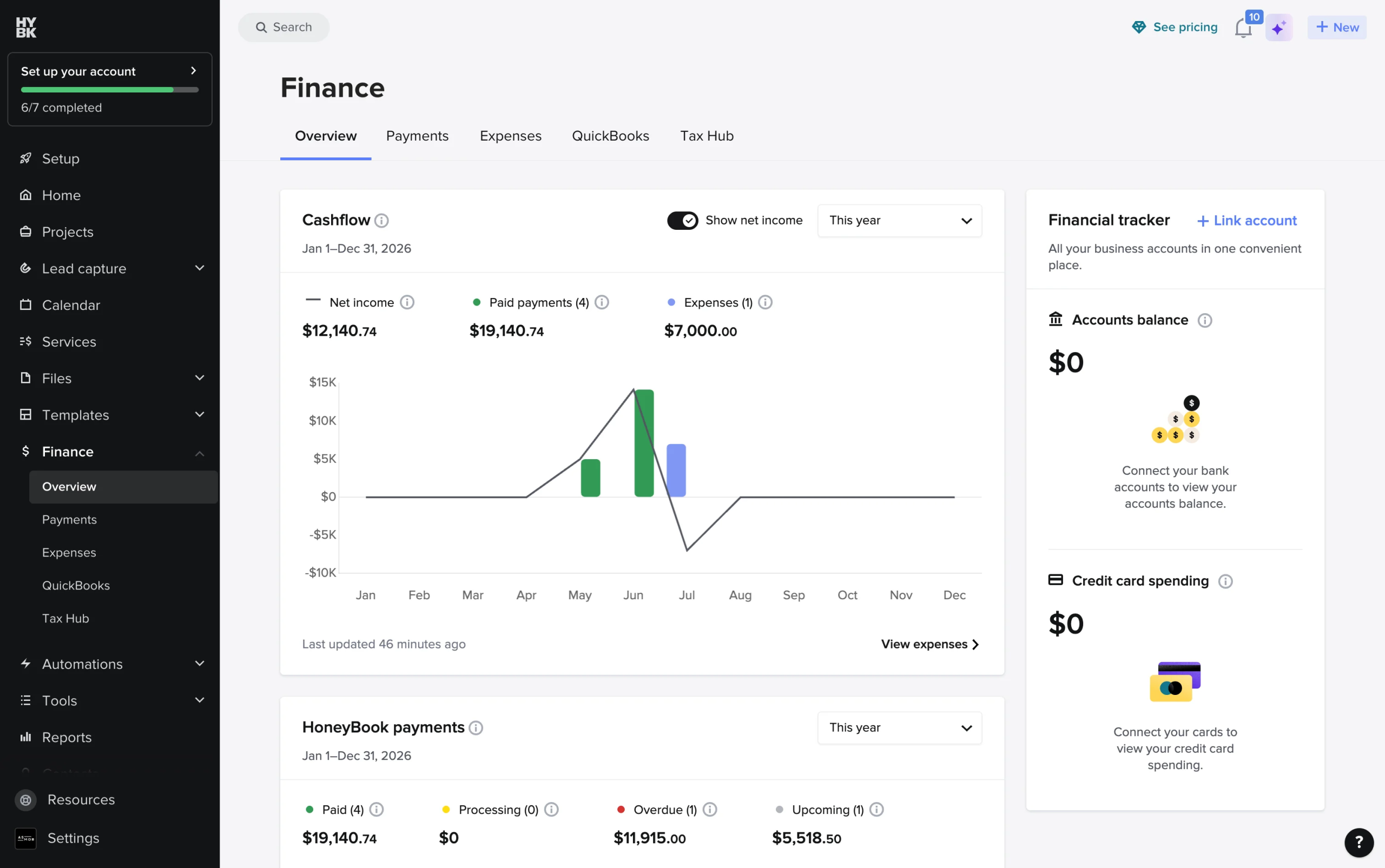Toggle the Show net income switch

coord(683,221)
